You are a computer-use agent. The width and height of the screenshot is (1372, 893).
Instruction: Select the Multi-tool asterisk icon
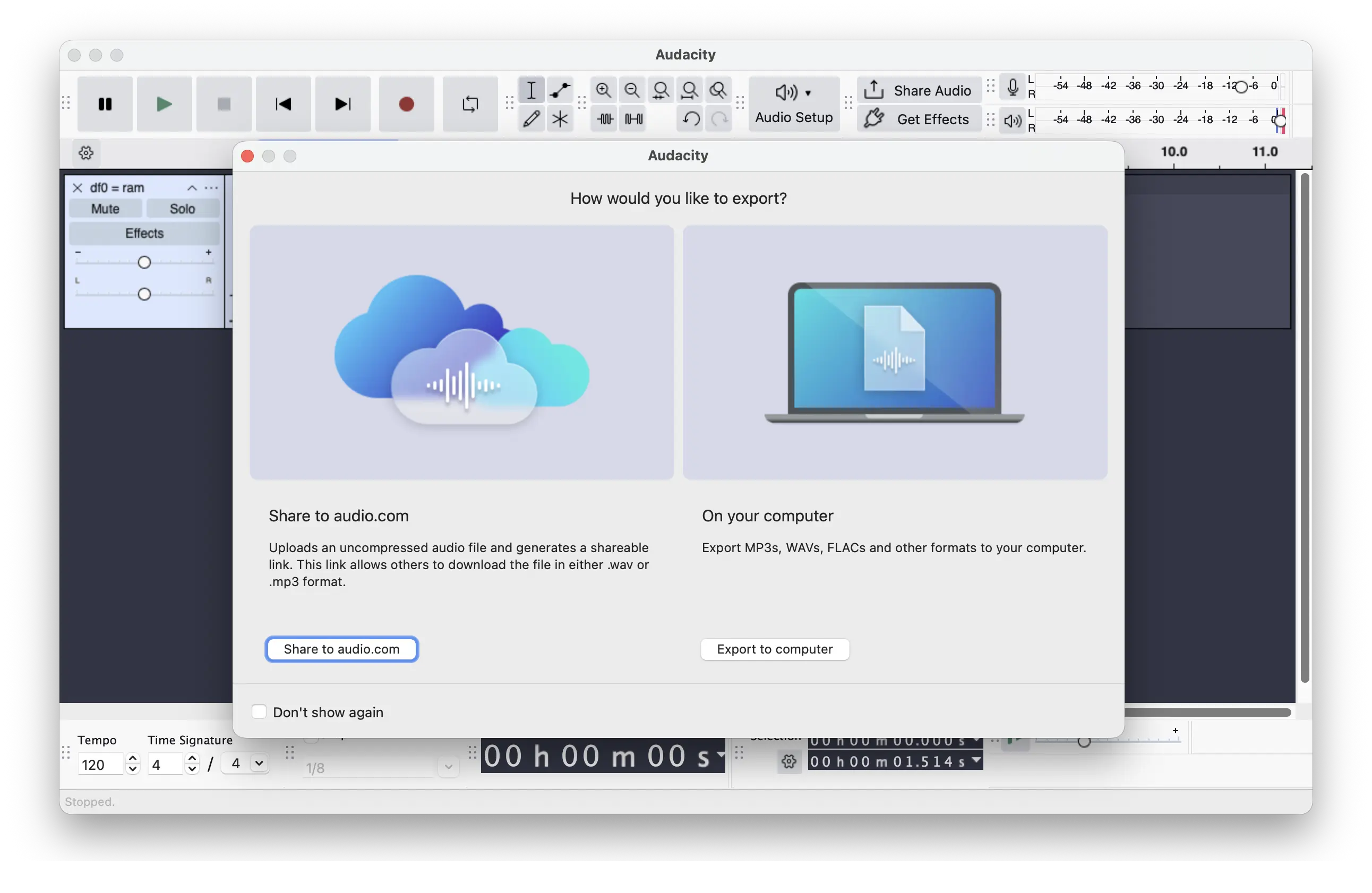tap(560, 119)
